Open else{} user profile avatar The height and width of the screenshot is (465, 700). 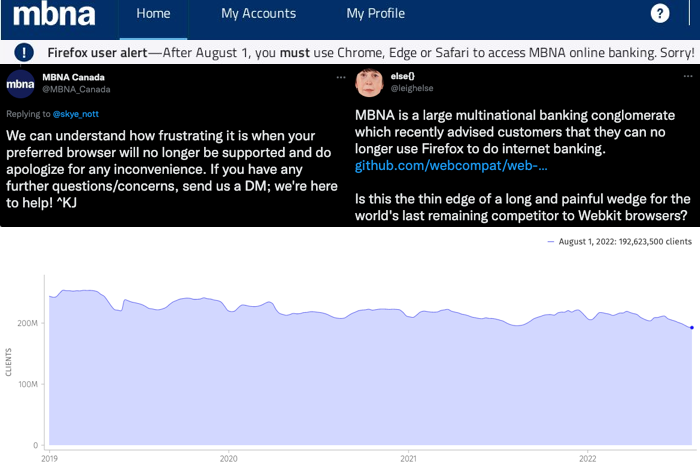click(x=371, y=83)
